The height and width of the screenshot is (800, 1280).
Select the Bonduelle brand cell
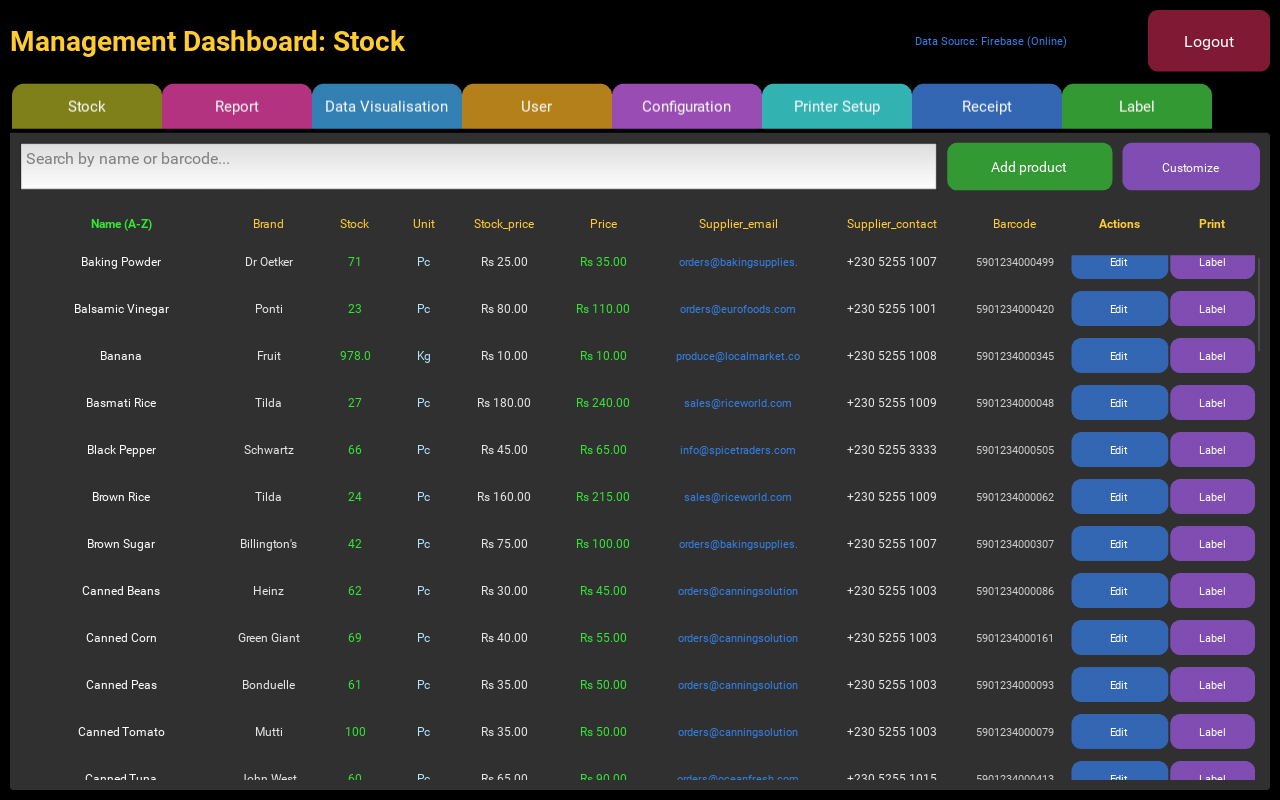coord(268,685)
